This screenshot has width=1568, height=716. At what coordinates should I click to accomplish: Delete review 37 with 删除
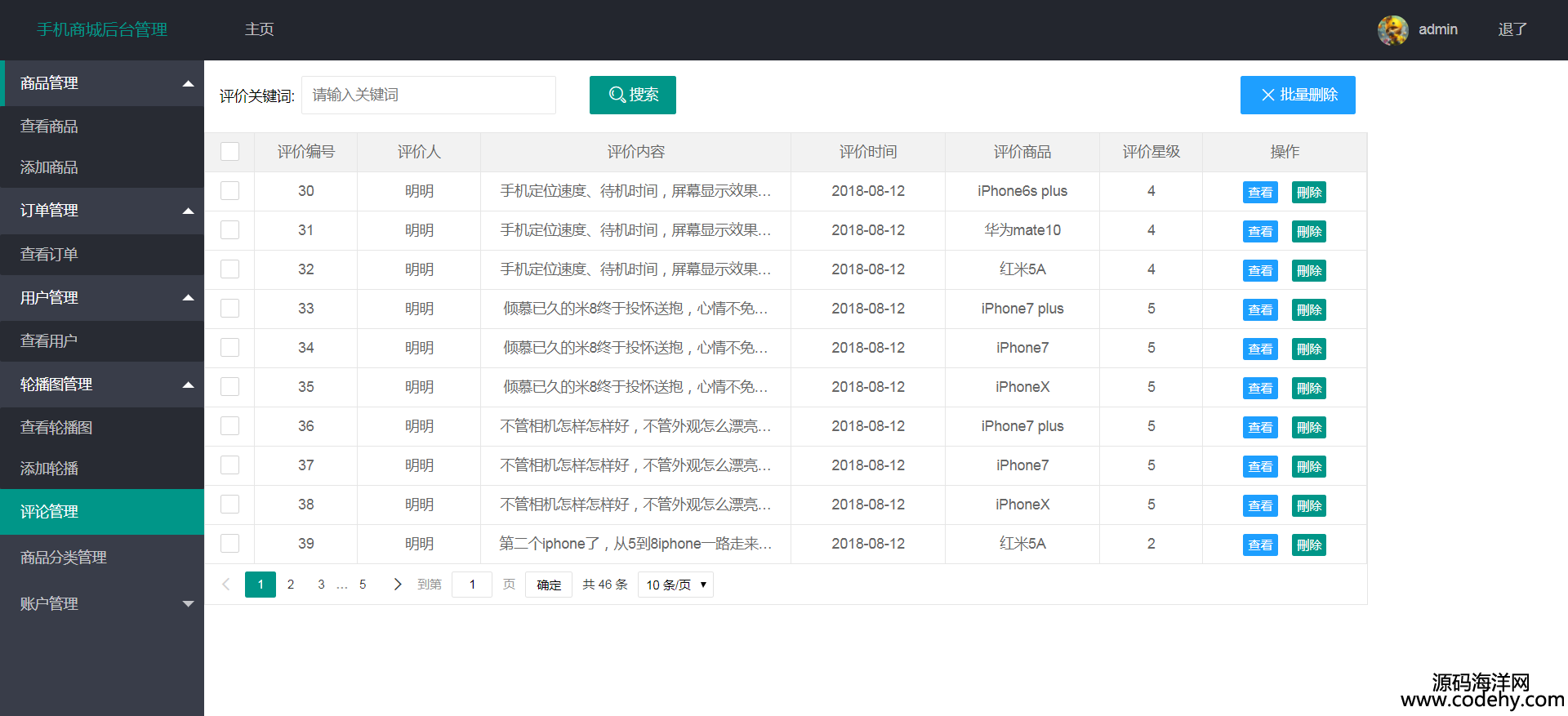1309,466
